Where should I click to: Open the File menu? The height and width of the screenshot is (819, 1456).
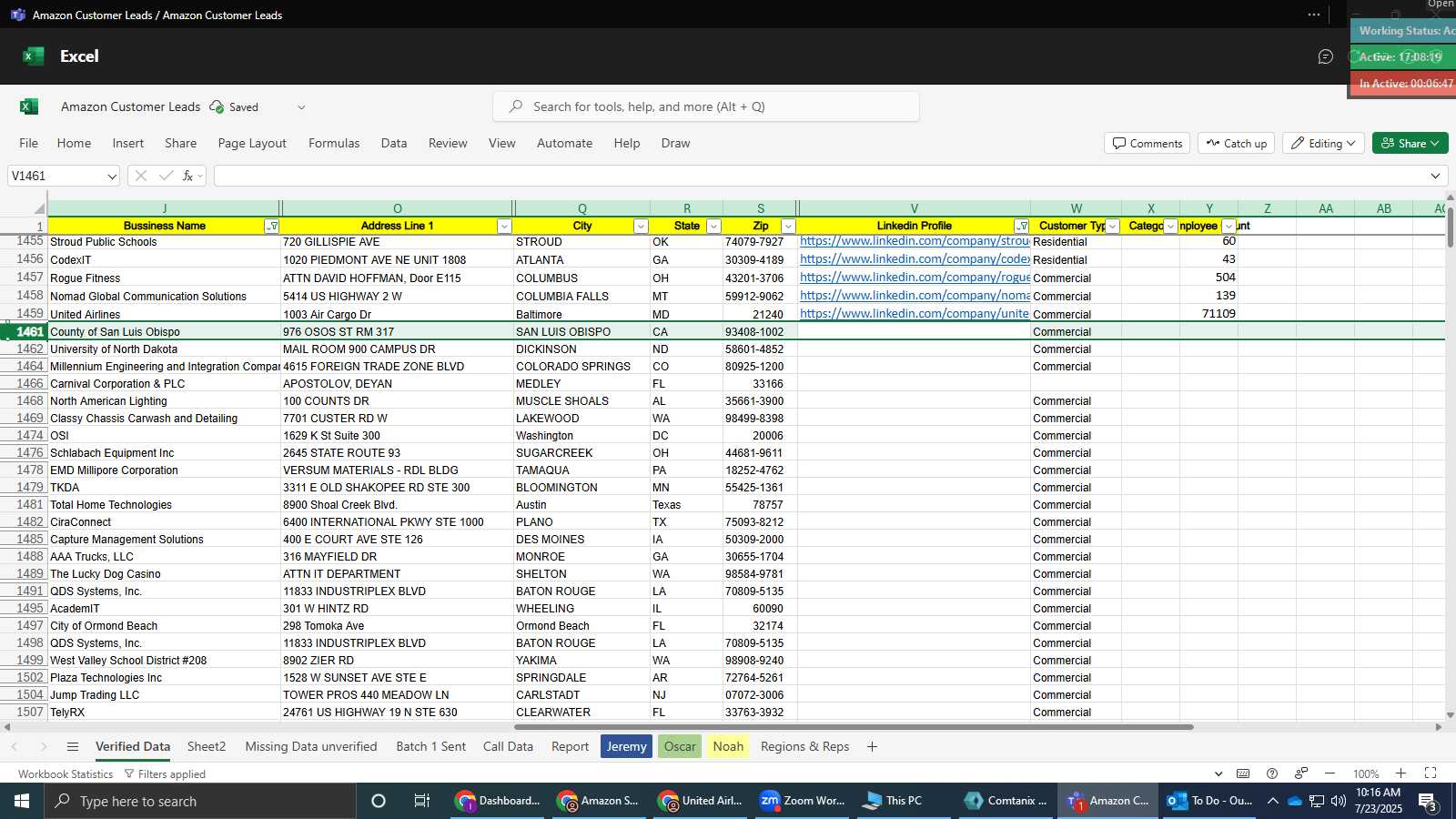pyautogui.click(x=28, y=143)
